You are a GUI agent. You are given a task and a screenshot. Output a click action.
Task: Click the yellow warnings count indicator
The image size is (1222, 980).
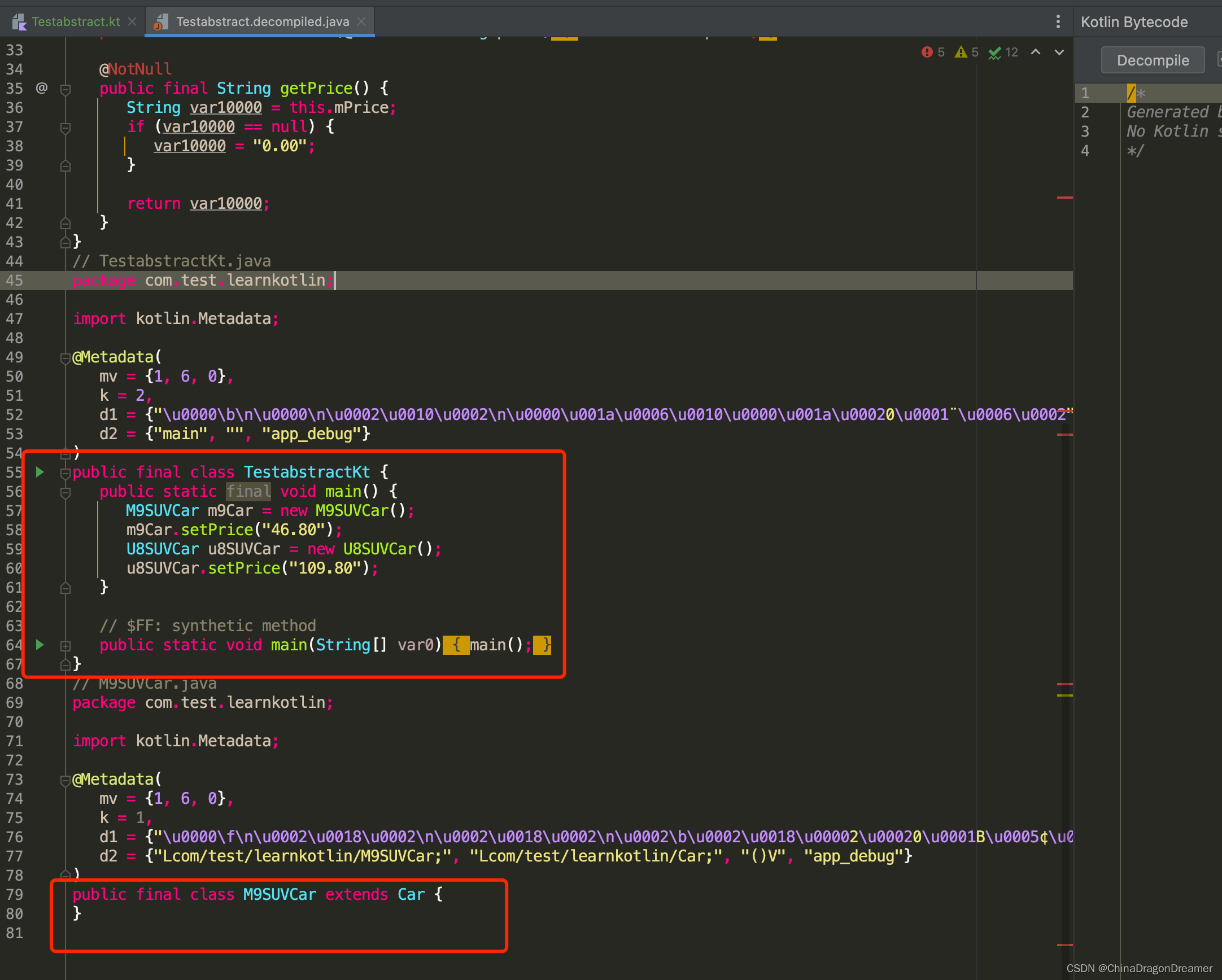[966, 52]
